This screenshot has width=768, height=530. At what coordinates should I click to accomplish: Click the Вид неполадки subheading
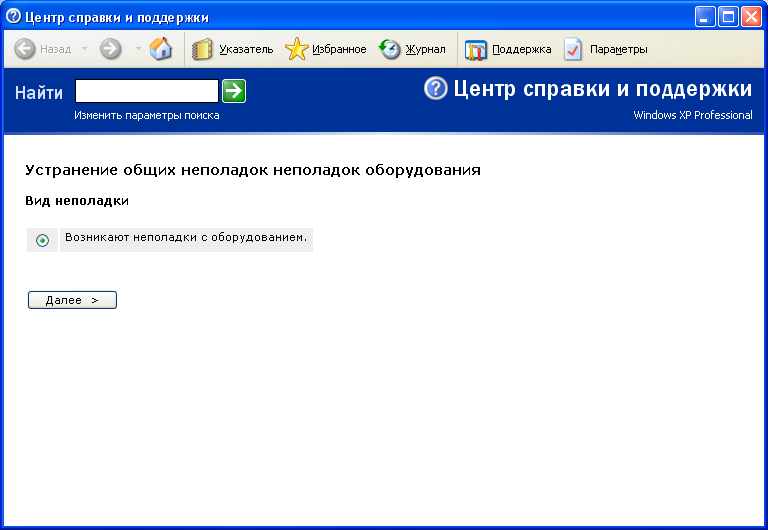77,201
